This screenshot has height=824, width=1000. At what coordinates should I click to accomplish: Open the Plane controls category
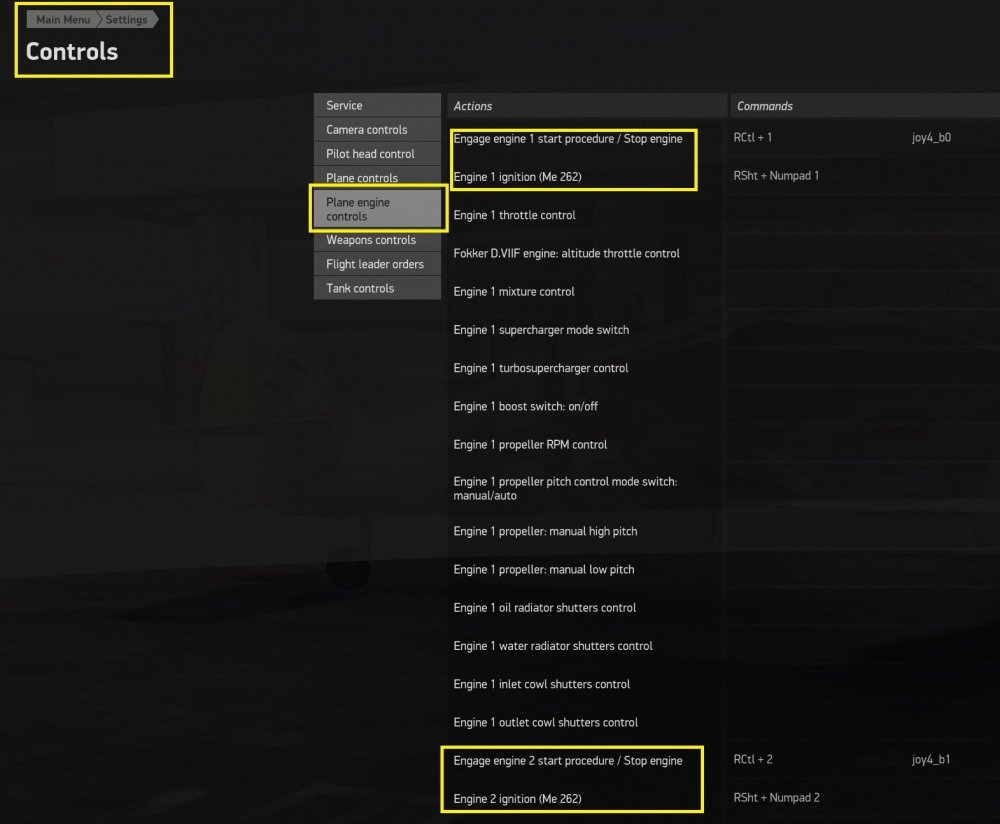pyautogui.click(x=377, y=177)
